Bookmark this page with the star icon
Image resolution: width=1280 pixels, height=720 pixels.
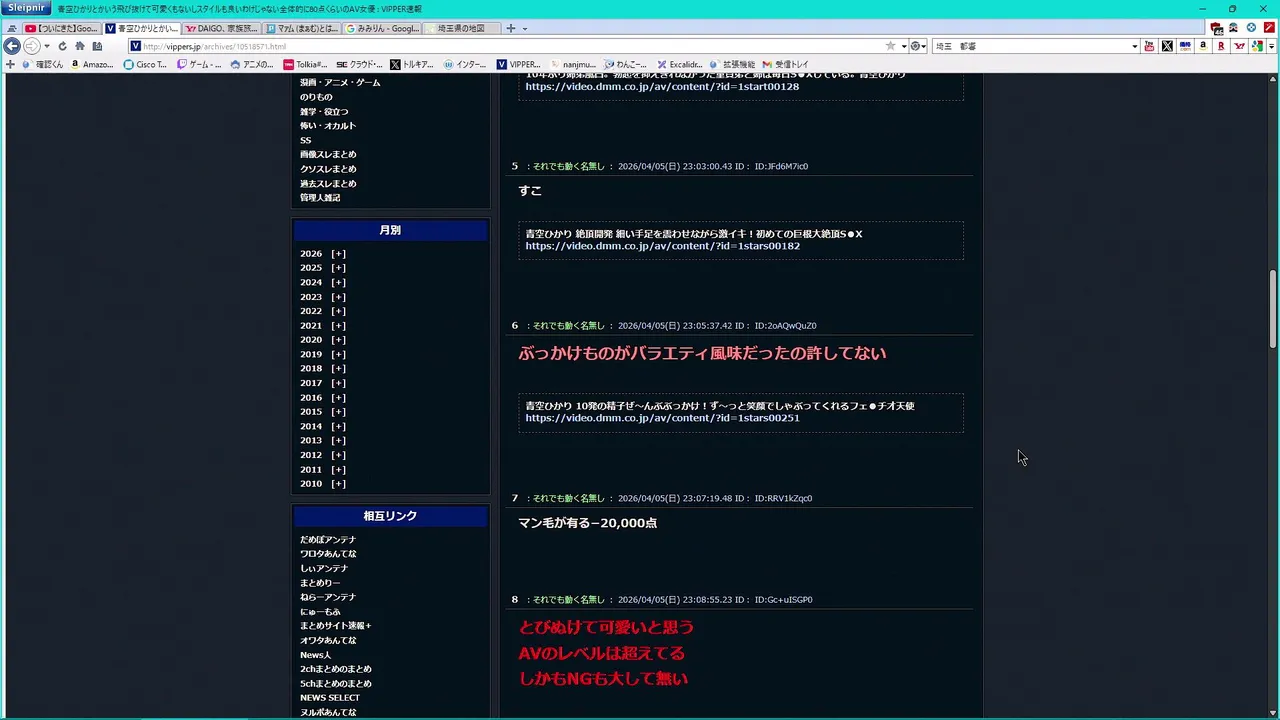890,46
